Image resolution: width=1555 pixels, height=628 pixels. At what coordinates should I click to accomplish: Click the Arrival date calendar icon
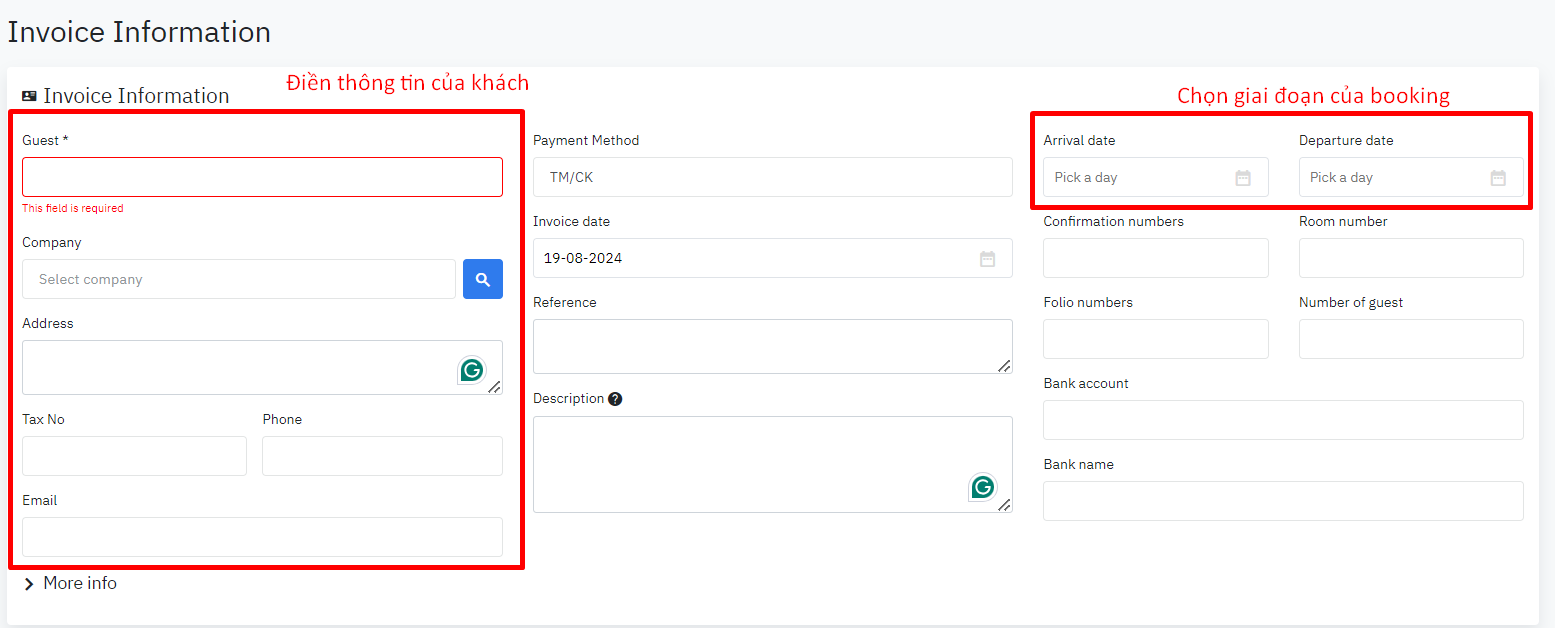(x=1243, y=178)
